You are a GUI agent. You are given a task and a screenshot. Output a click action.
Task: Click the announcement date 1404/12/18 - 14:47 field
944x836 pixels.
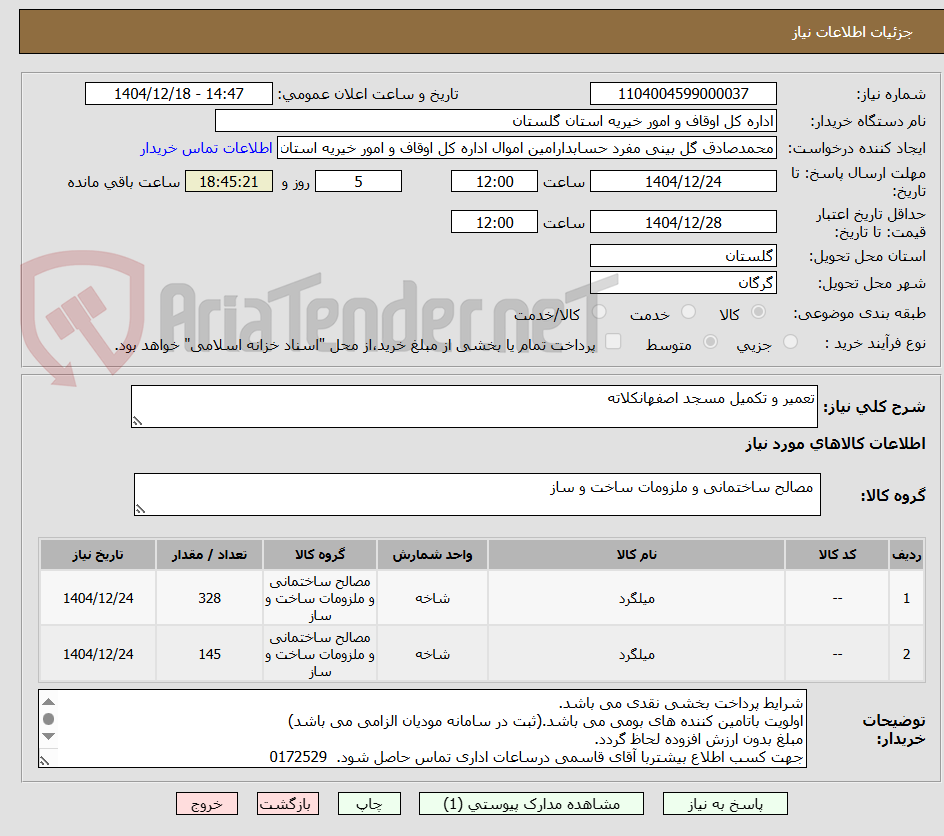(179, 94)
